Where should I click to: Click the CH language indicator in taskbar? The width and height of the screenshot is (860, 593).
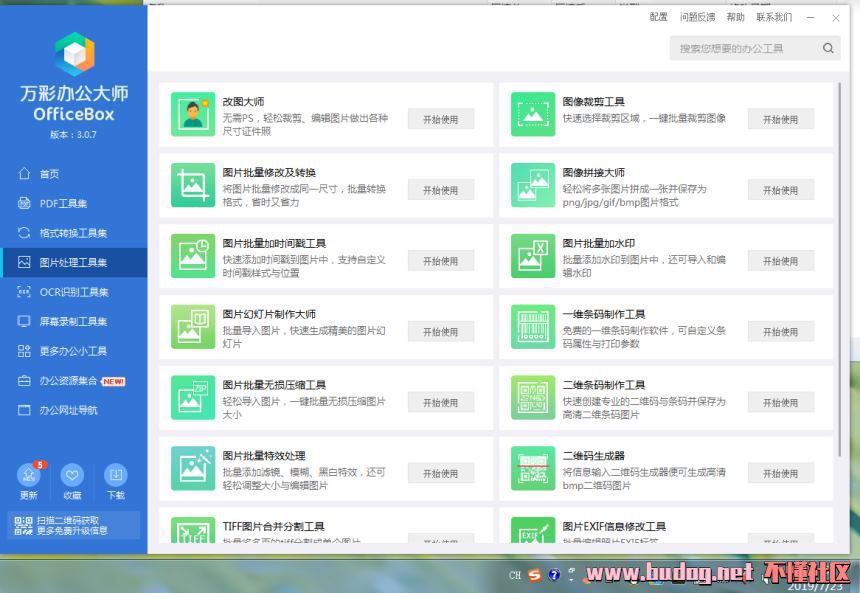pos(514,575)
